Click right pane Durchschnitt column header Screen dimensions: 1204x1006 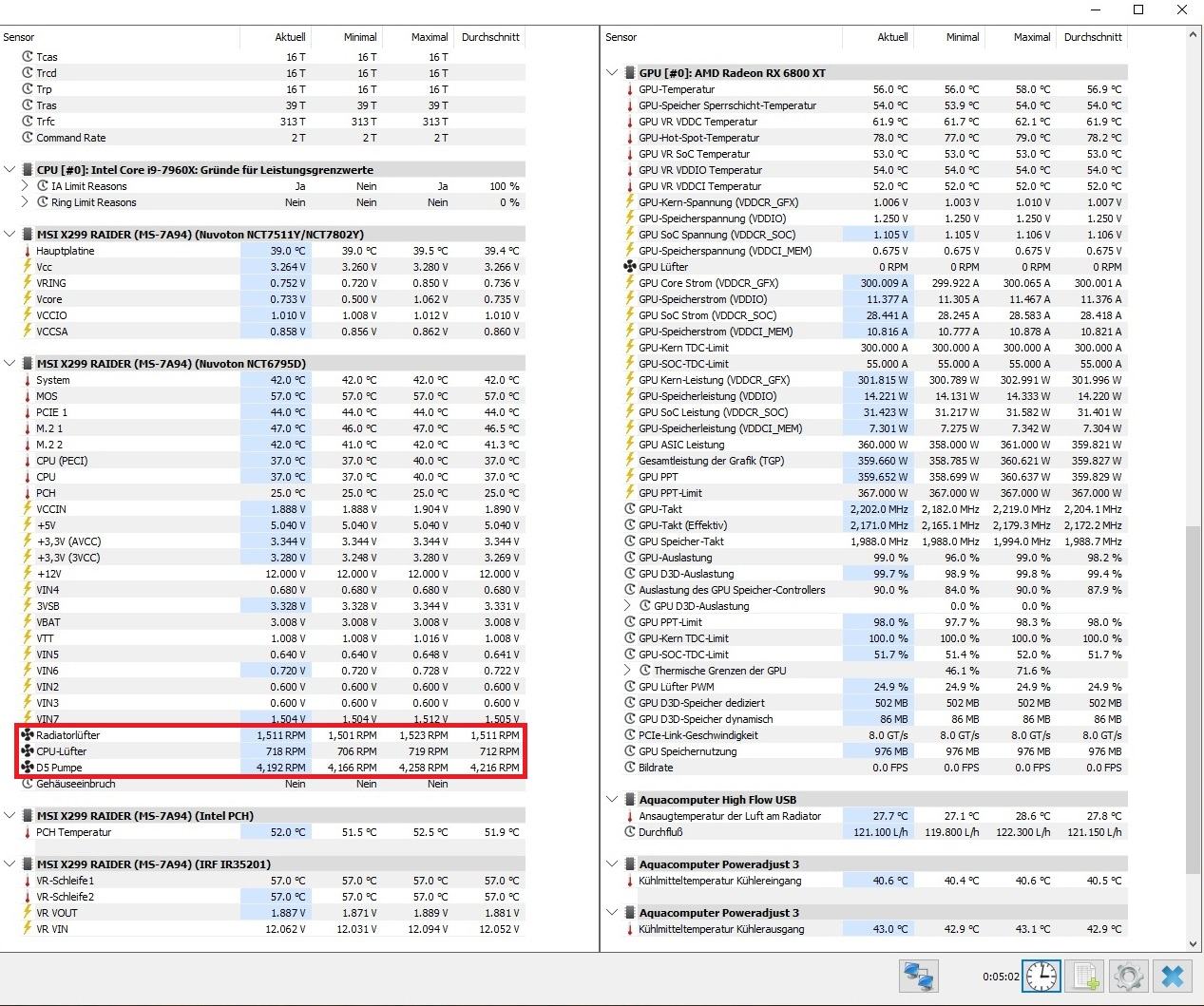[1092, 37]
